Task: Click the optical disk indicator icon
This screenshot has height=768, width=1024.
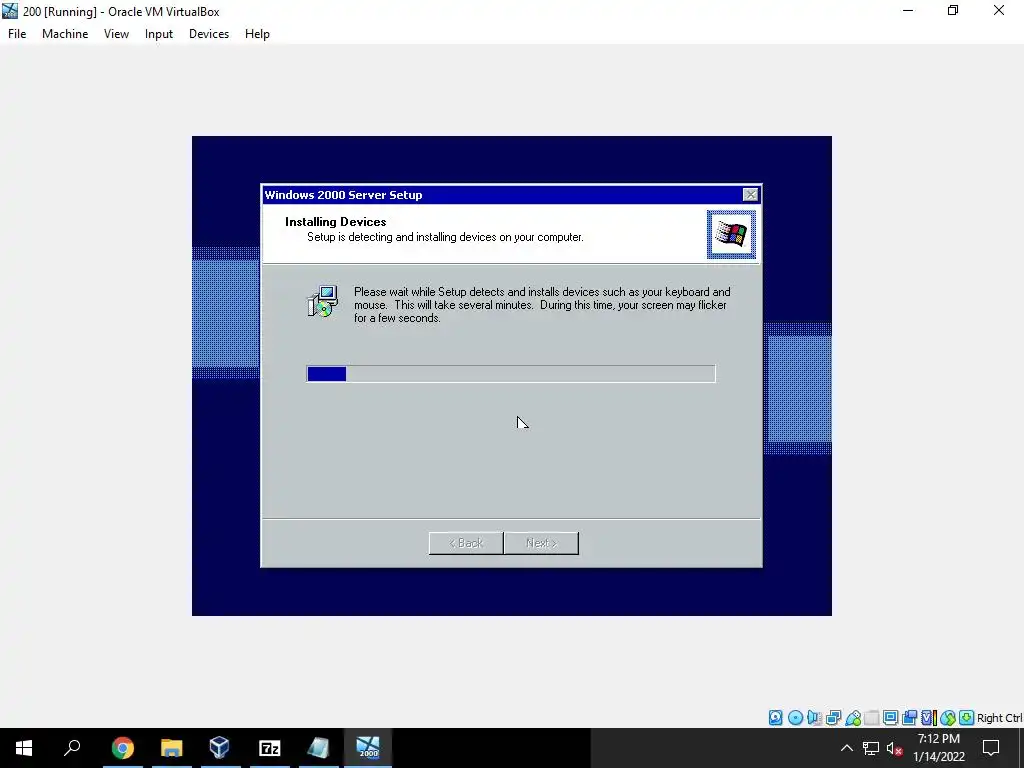Action: pyautogui.click(x=795, y=718)
